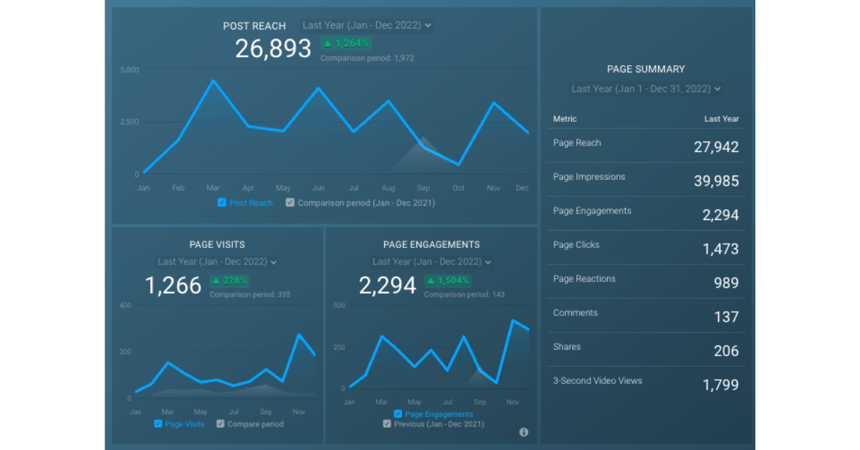This screenshot has width=860, height=450.
Task: Click the PAGE VISITS title
Action: [217, 245]
